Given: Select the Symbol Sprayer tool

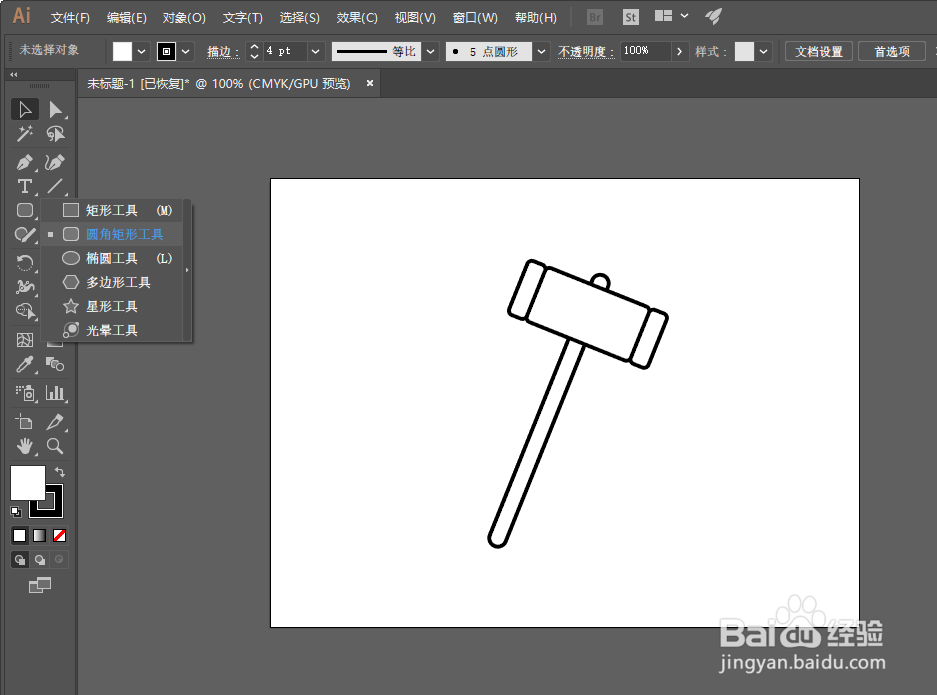Looking at the screenshot, I should click(x=25, y=393).
